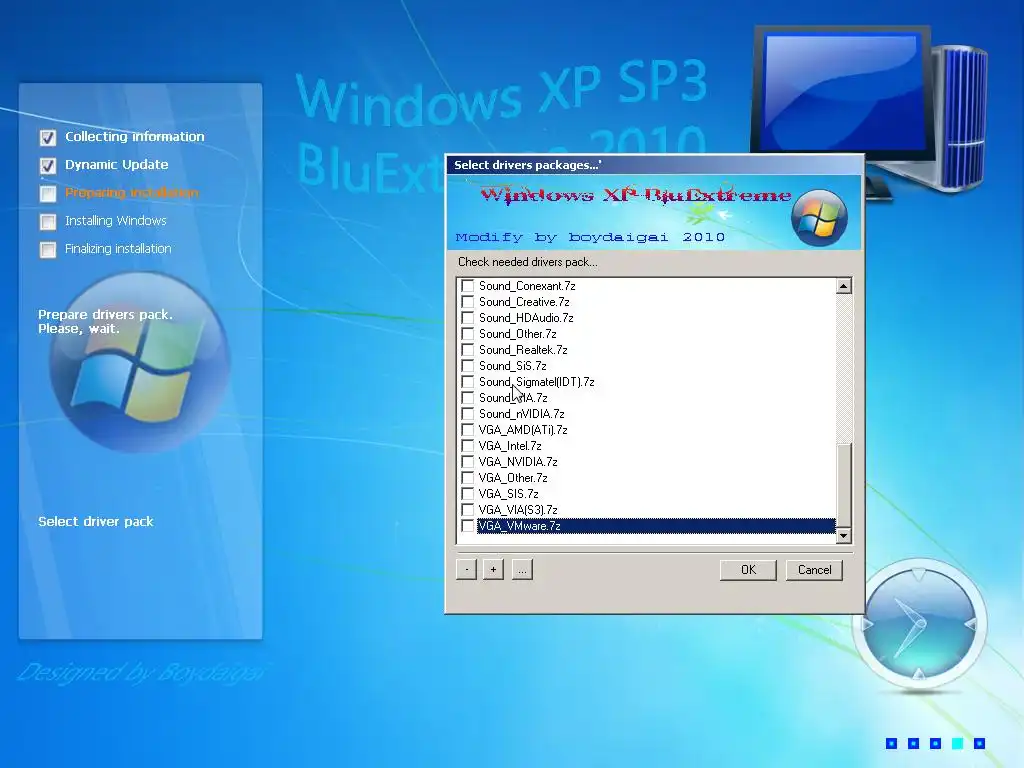Image resolution: width=1024 pixels, height=768 pixels.
Task: Click the plus select-all button
Action: (x=493, y=569)
